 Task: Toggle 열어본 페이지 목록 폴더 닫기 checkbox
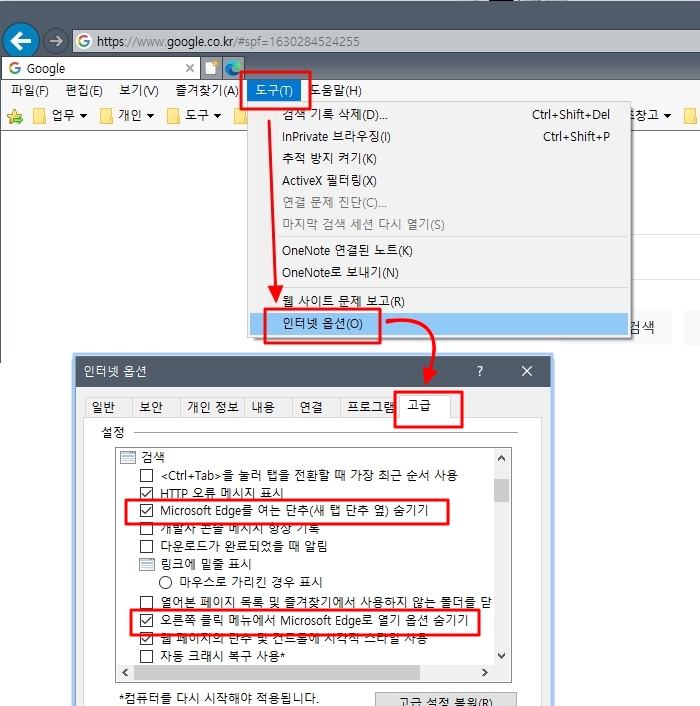(146, 602)
